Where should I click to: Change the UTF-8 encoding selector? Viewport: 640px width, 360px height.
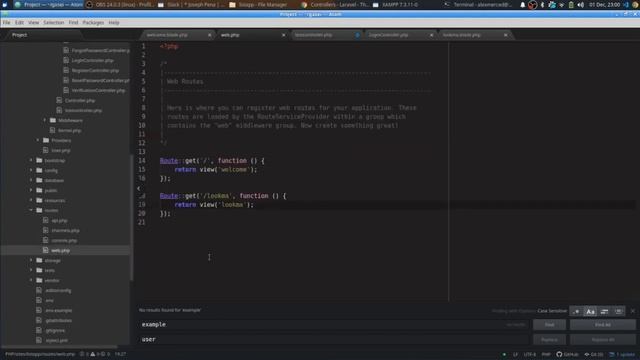pos(529,354)
